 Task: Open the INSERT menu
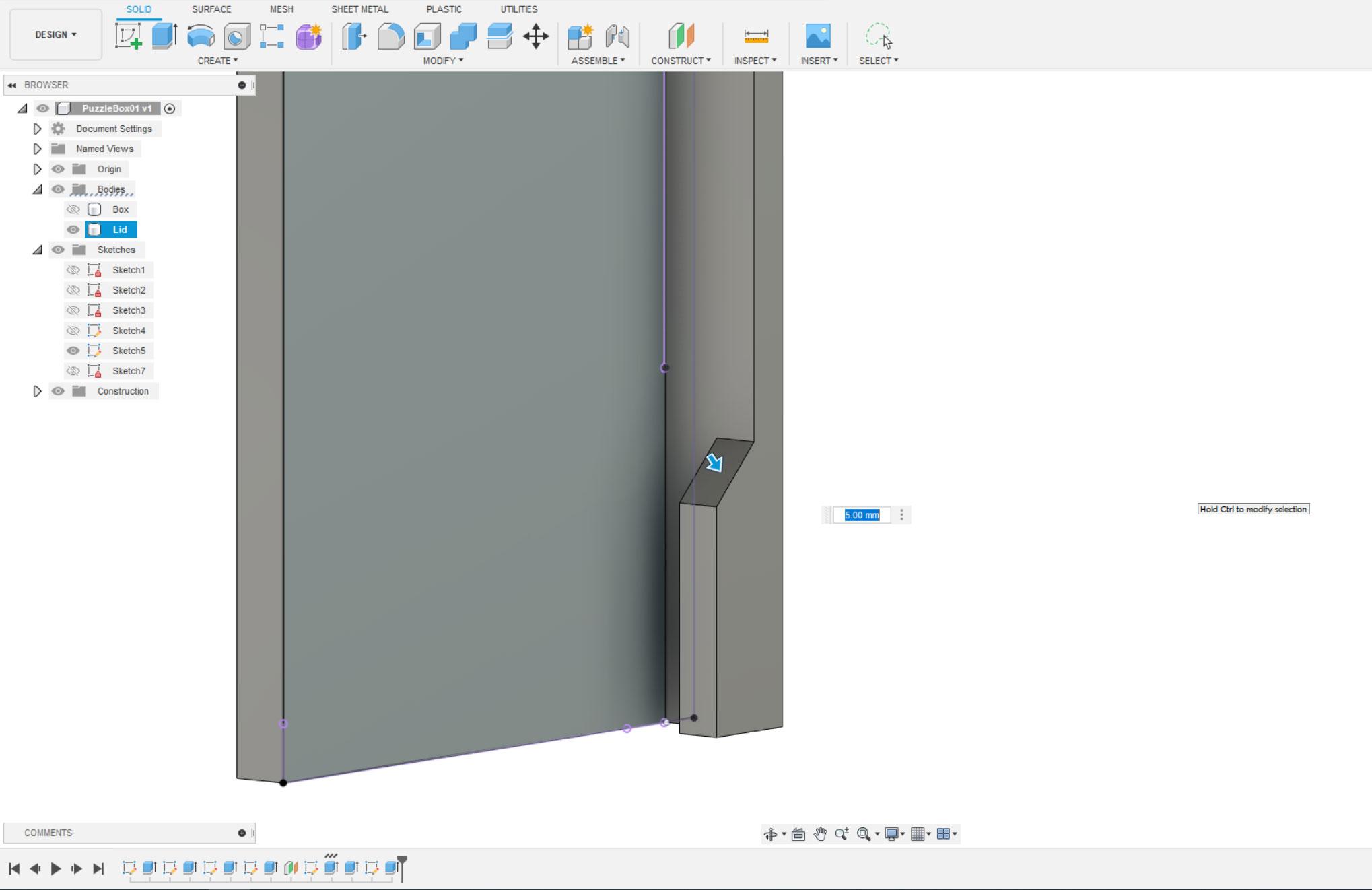pyautogui.click(x=819, y=61)
